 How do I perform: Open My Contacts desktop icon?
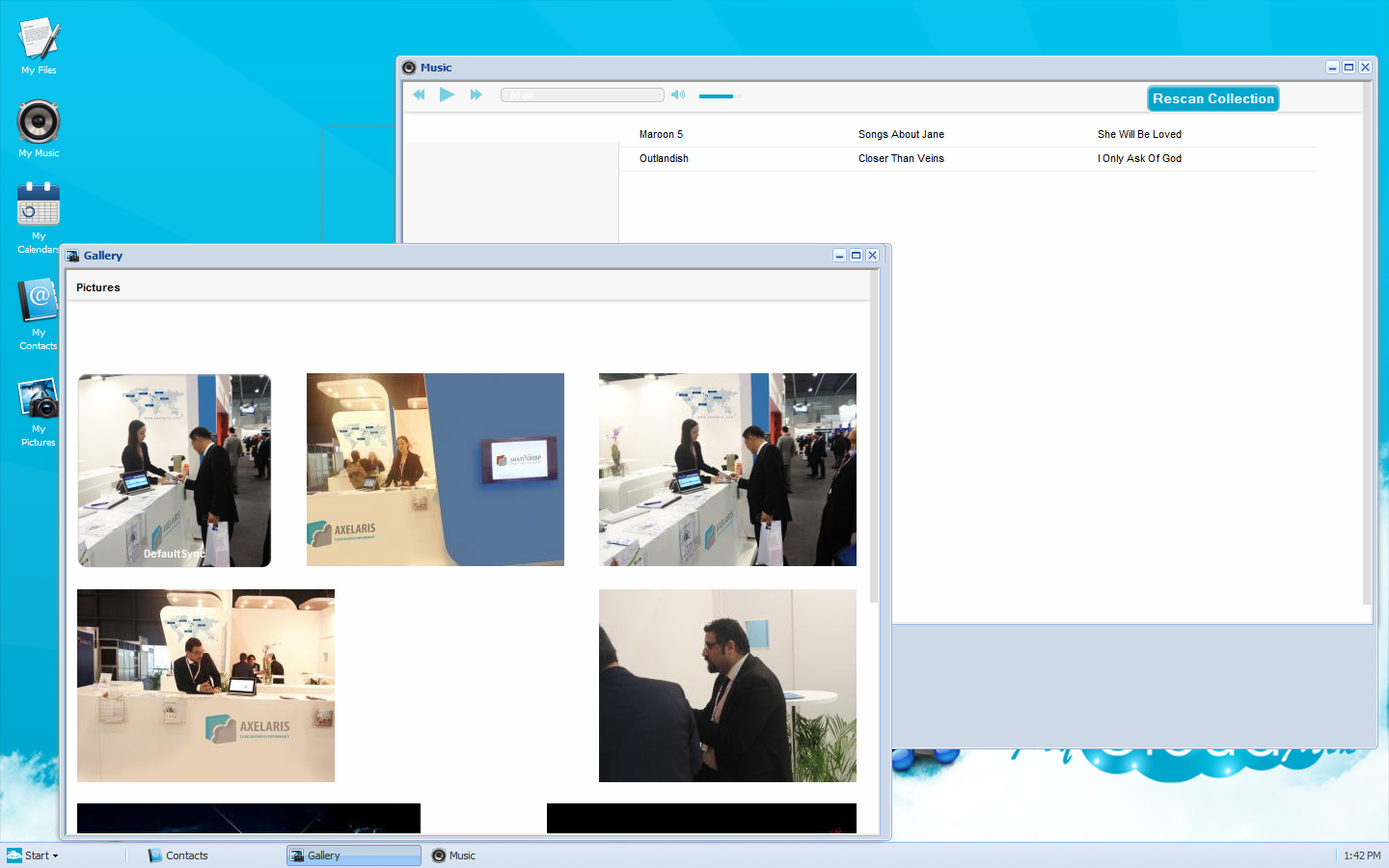(x=39, y=314)
